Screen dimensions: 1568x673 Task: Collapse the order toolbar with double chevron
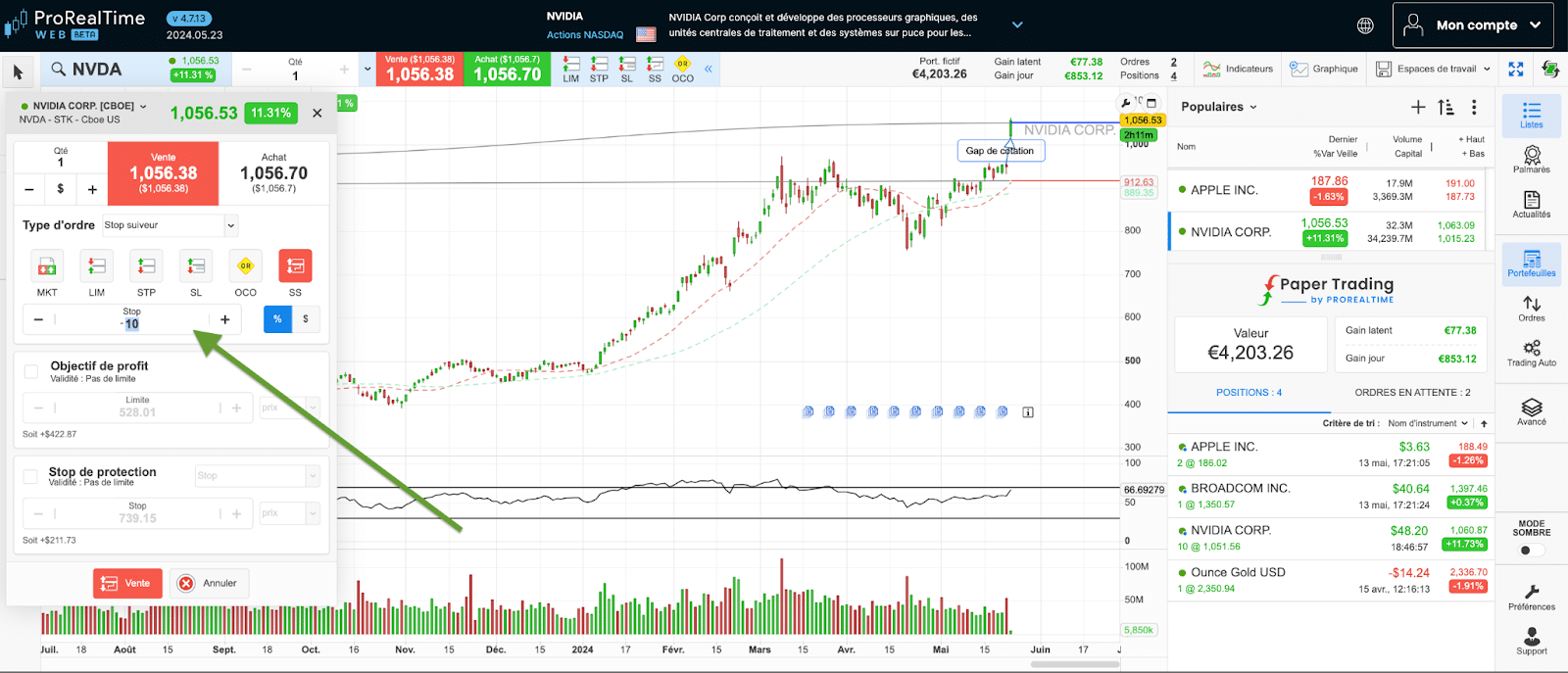point(708,69)
